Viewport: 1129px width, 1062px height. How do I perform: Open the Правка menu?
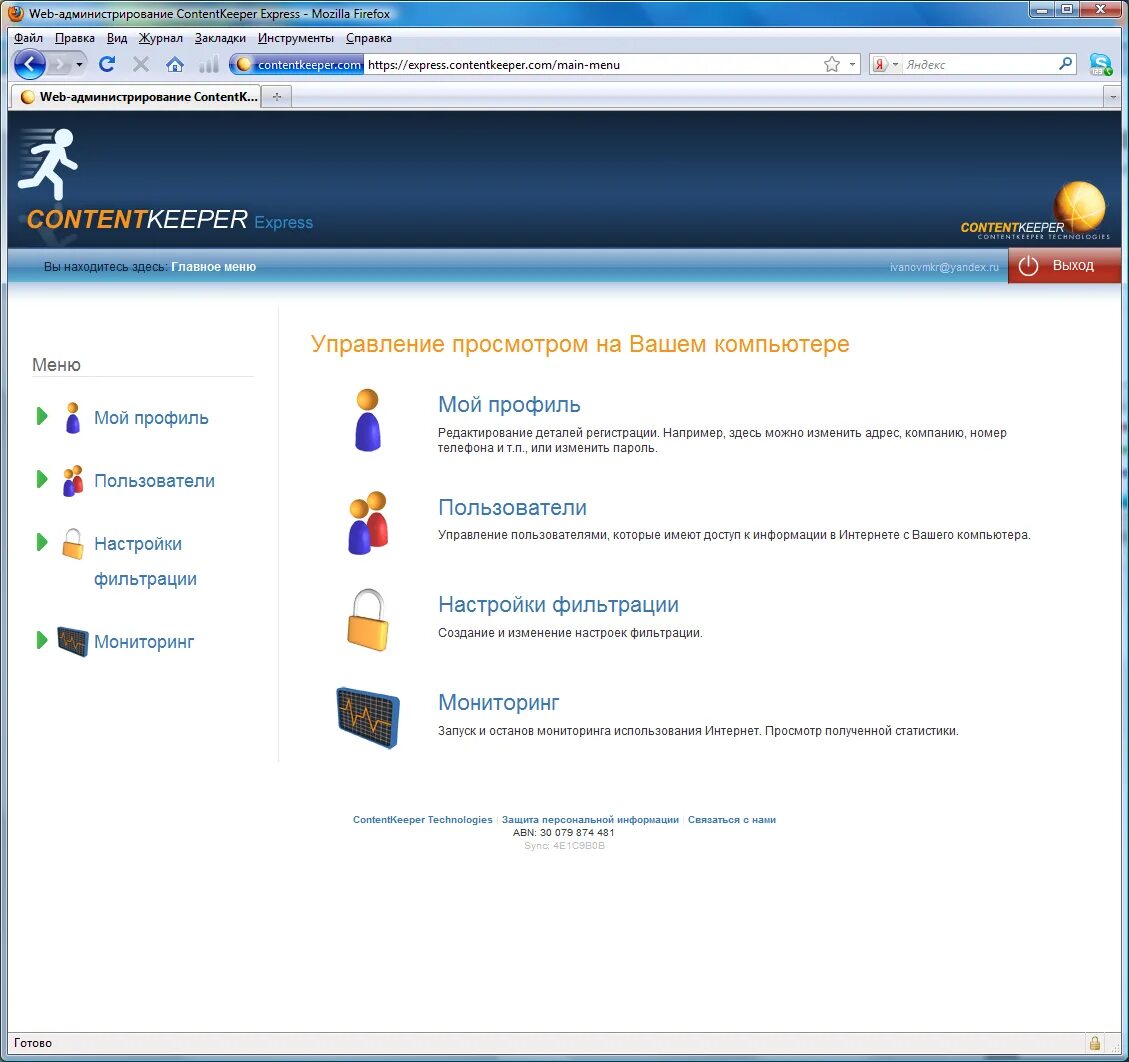75,38
